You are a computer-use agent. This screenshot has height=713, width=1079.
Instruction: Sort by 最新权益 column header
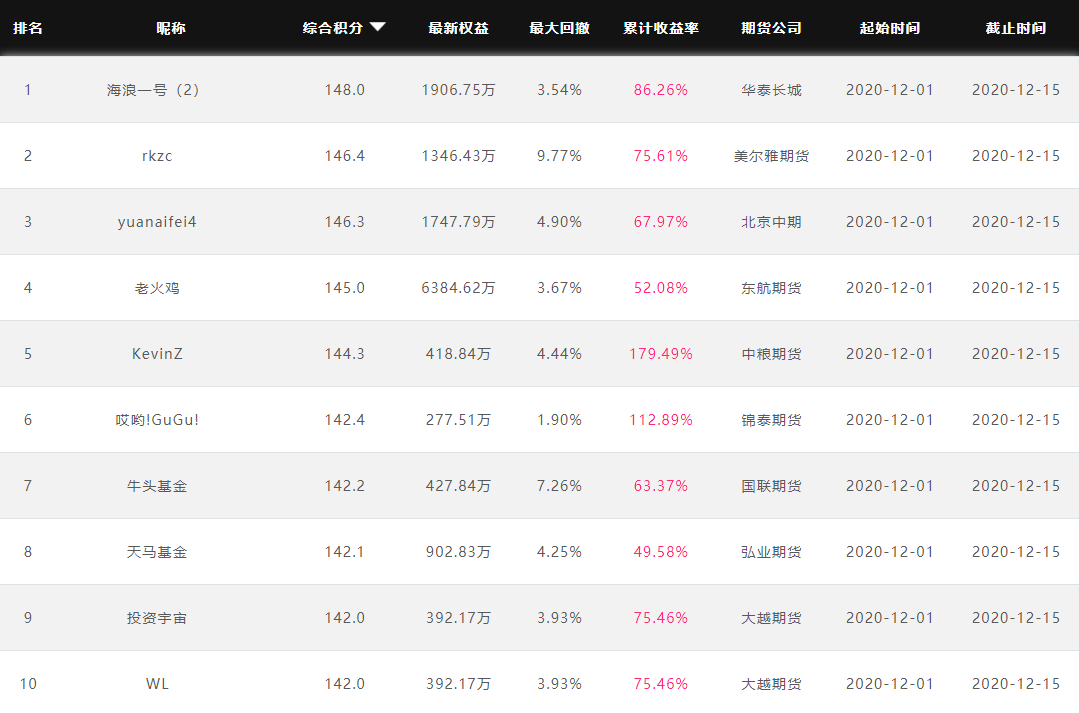coord(458,28)
